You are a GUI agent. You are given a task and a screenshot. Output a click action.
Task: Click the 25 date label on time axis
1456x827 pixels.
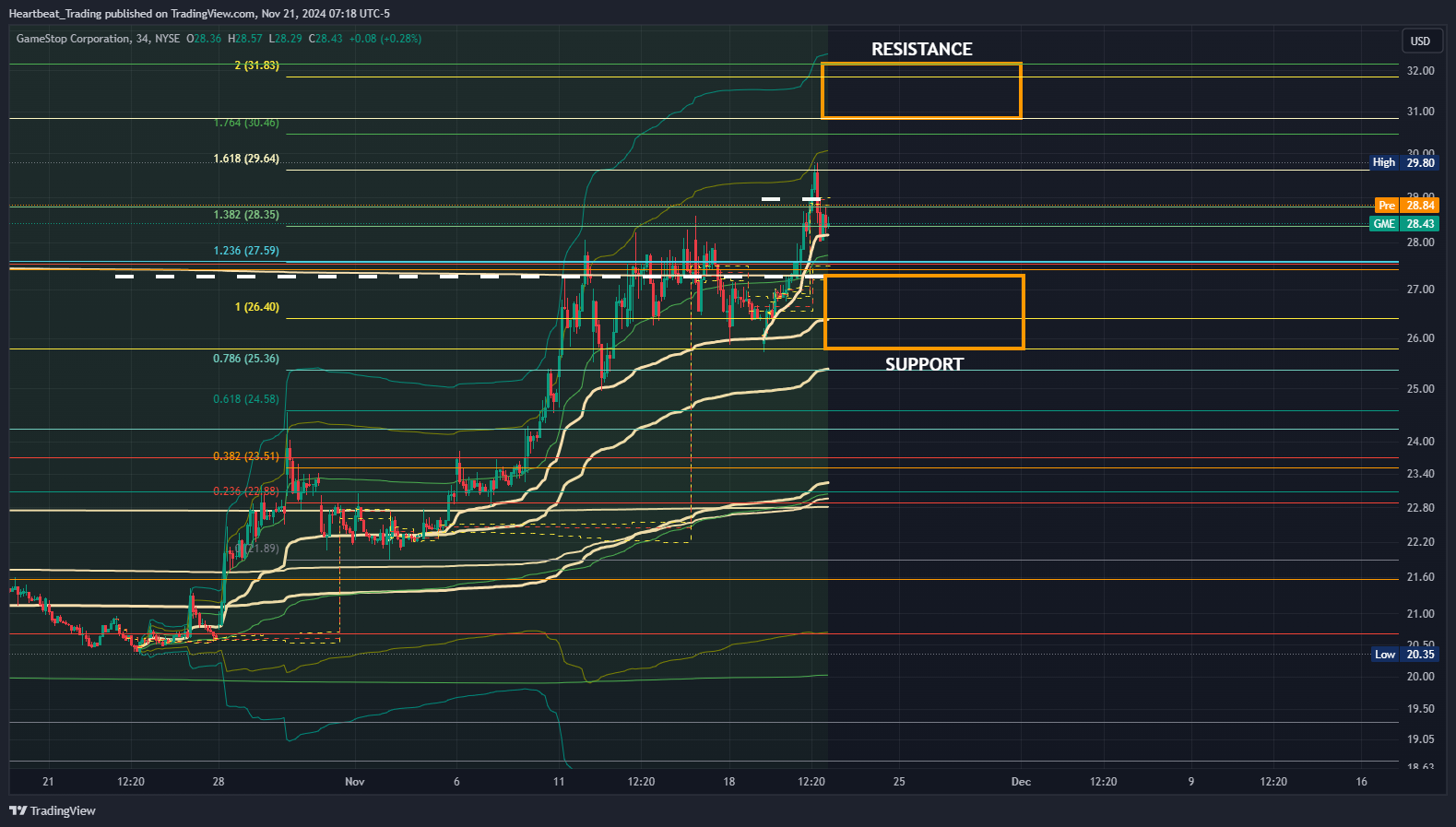pos(899,782)
